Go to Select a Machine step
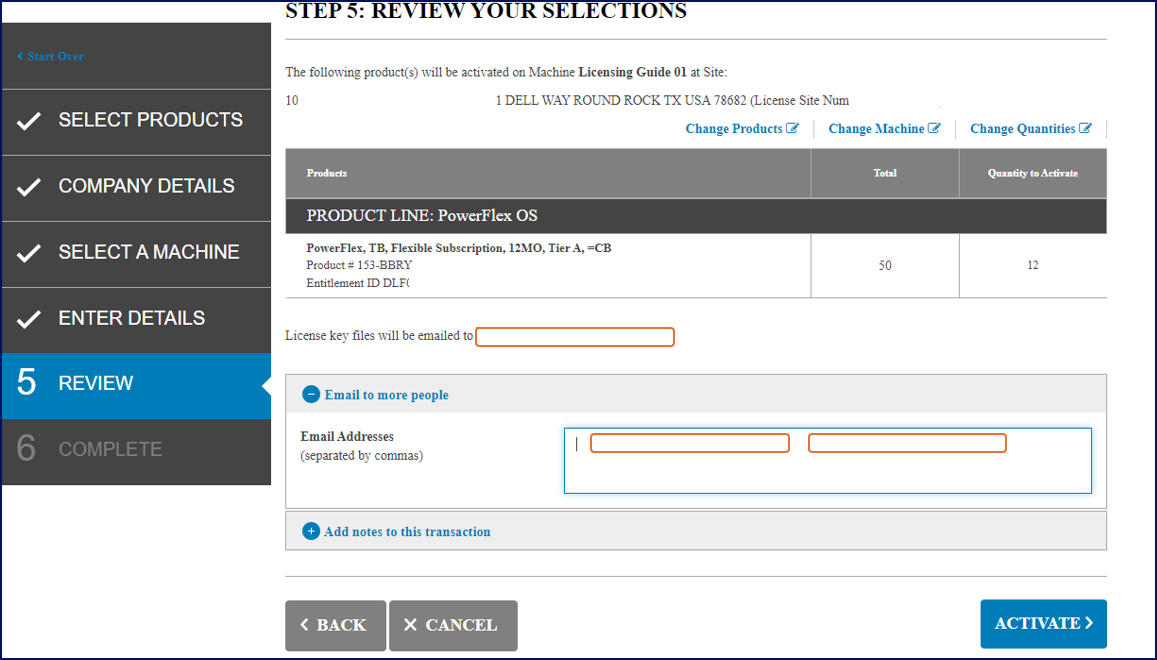 pos(137,254)
